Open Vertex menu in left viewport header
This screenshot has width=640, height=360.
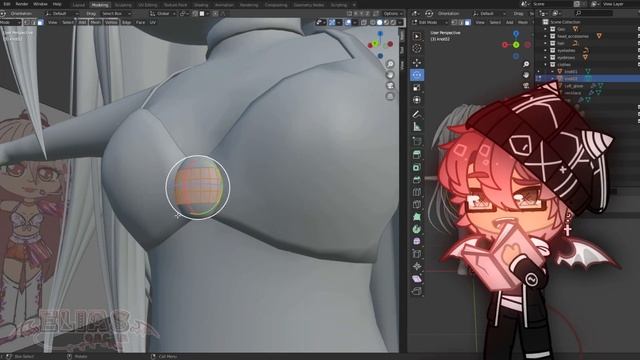click(x=111, y=22)
